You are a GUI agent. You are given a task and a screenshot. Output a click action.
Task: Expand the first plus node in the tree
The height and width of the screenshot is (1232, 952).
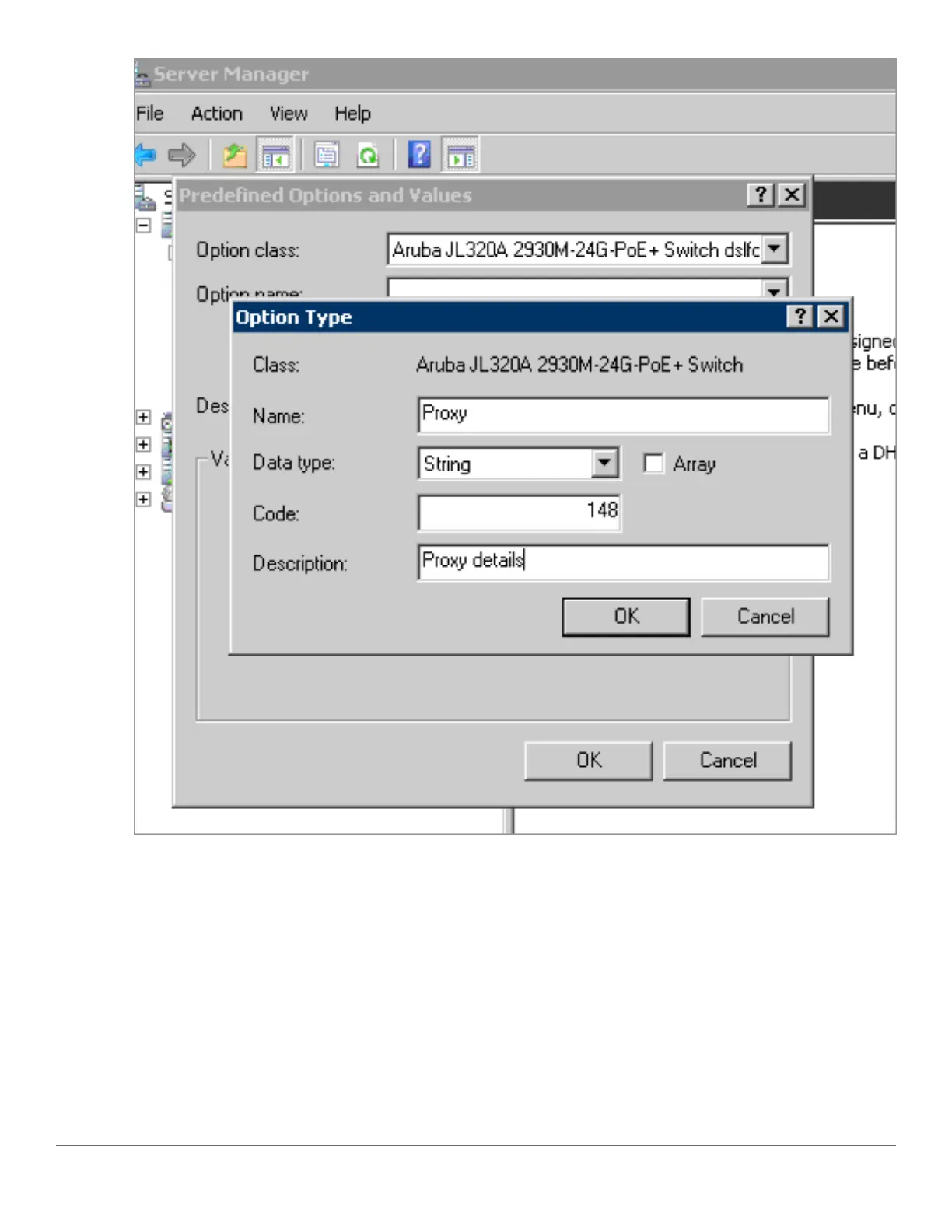143,418
